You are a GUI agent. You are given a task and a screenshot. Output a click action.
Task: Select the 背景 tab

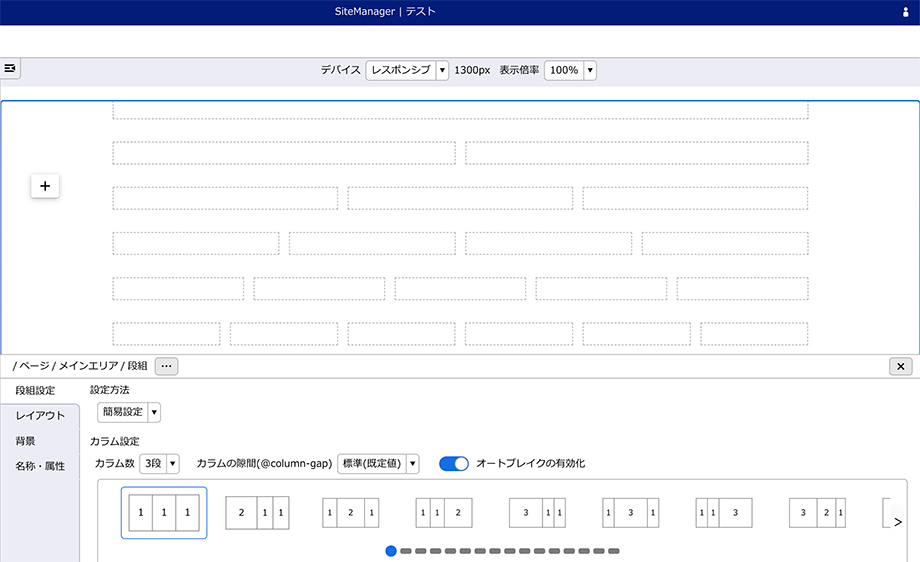(x=25, y=441)
